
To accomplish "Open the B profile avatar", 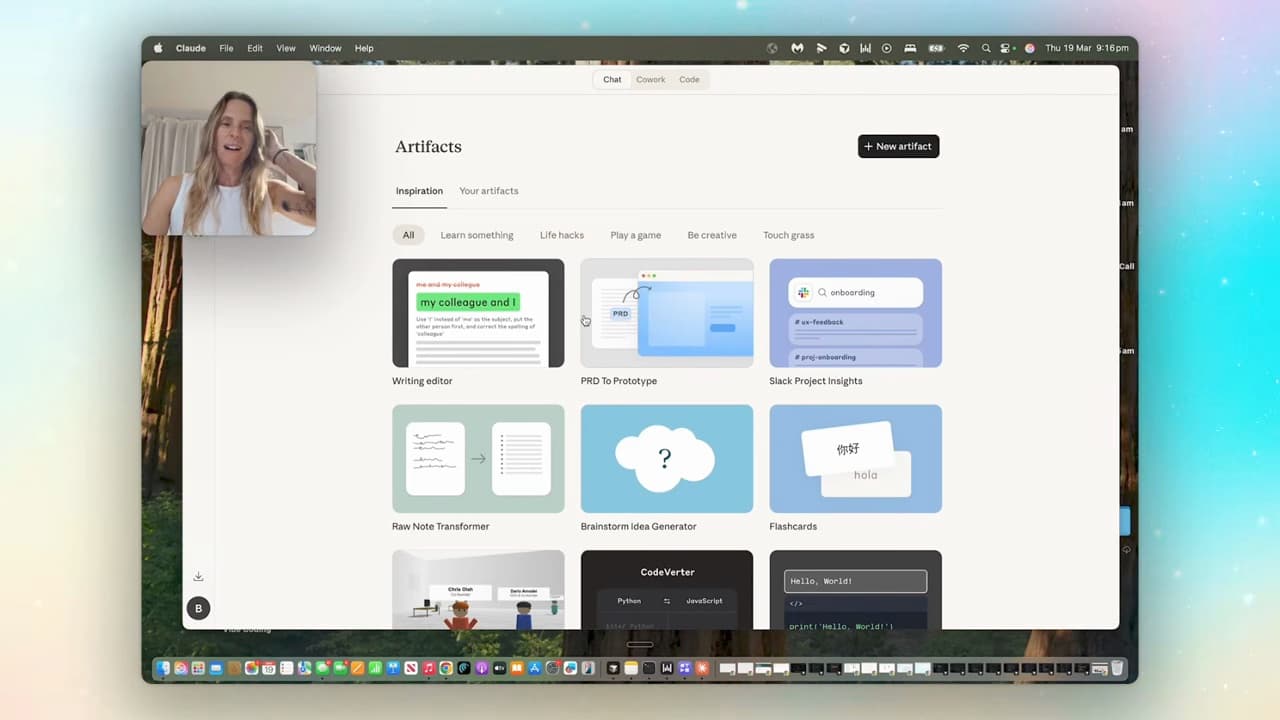I will (198, 608).
